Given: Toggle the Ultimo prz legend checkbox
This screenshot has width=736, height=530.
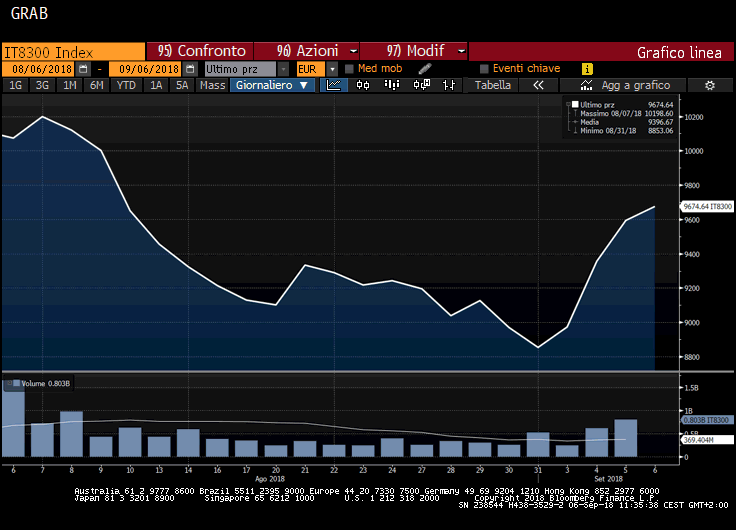Looking at the screenshot, I should pos(574,104).
